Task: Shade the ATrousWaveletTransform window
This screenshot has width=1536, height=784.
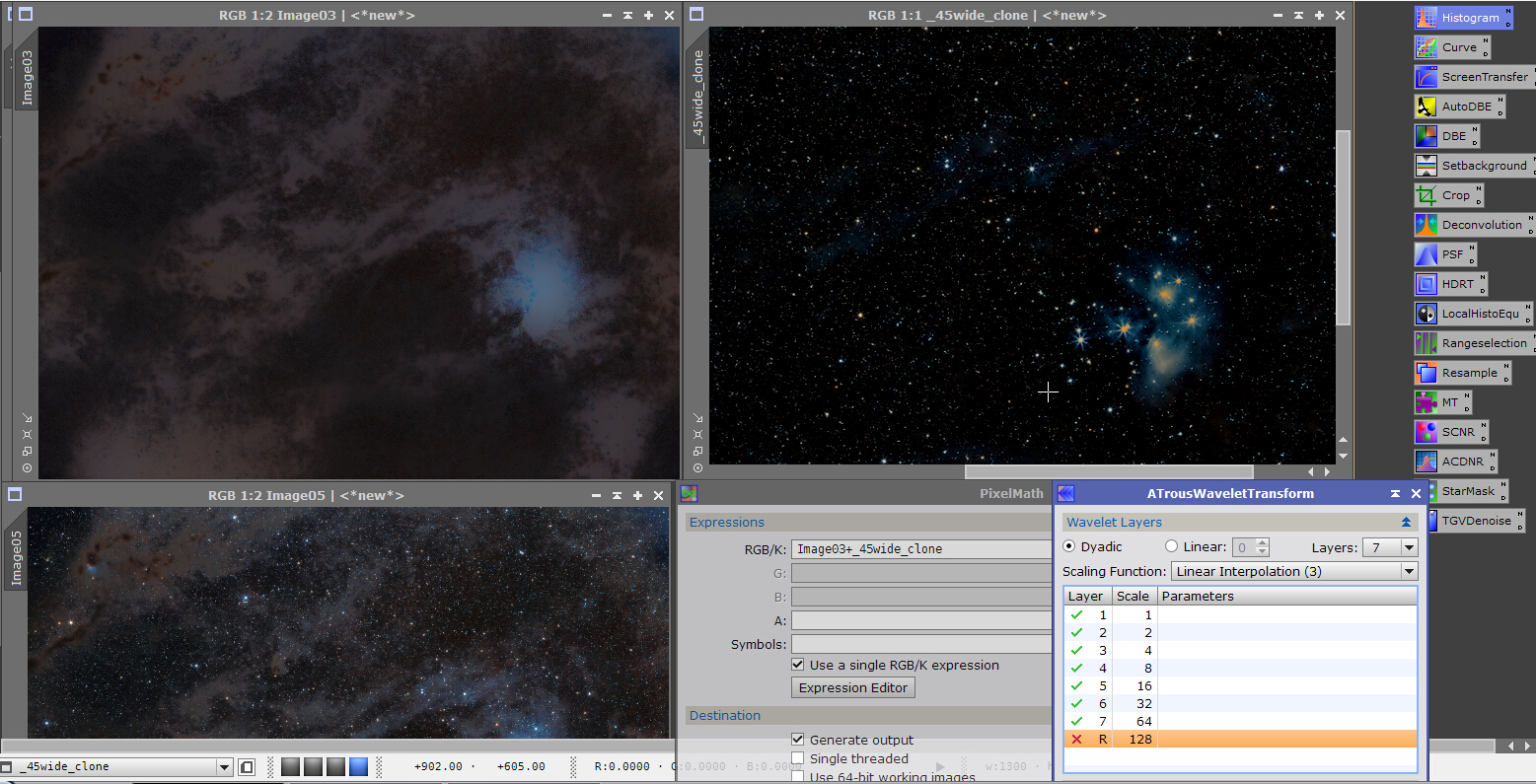Action: click(x=1395, y=493)
